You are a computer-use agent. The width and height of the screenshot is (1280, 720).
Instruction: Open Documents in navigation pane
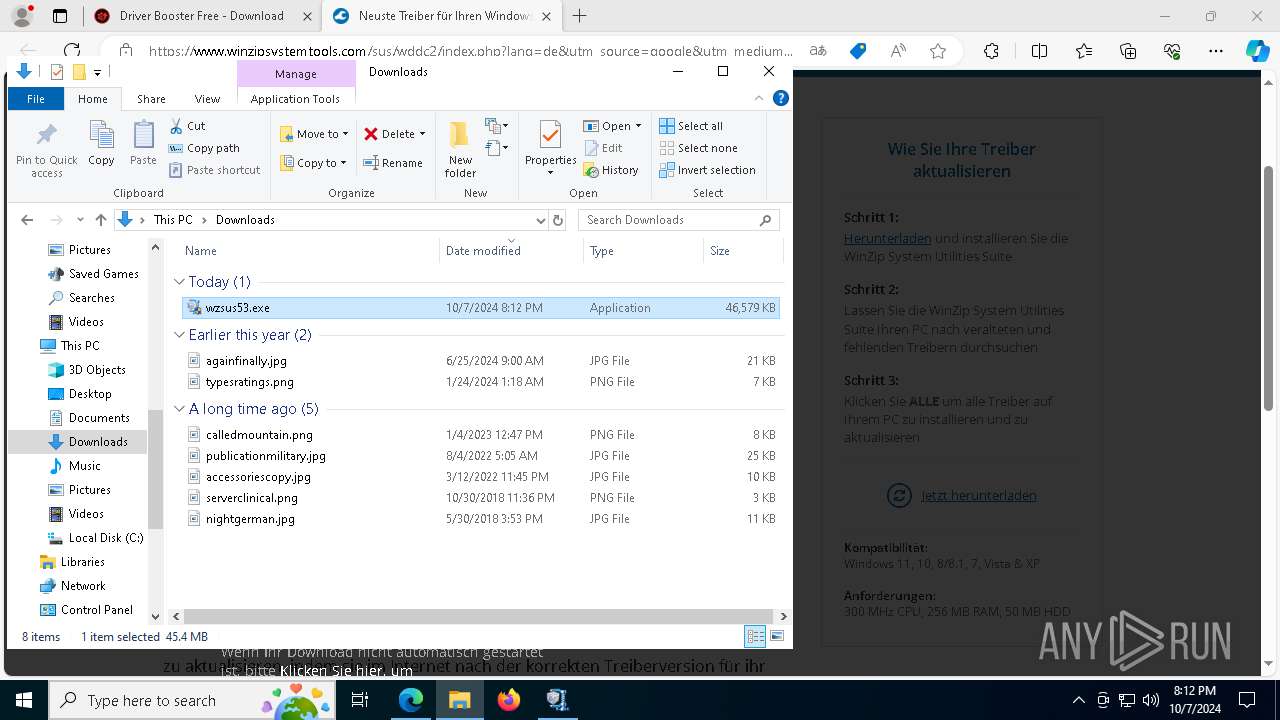click(x=89, y=418)
